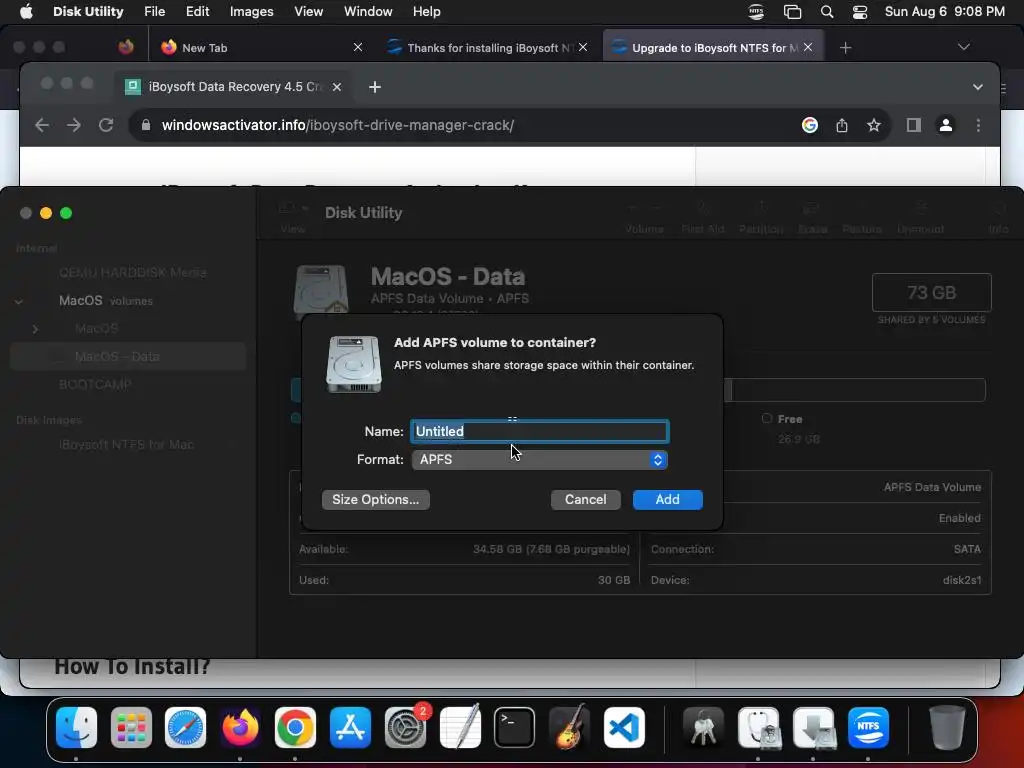
Task: Select iBoysoft NTFS for Mac disk image
Action: (x=128, y=445)
